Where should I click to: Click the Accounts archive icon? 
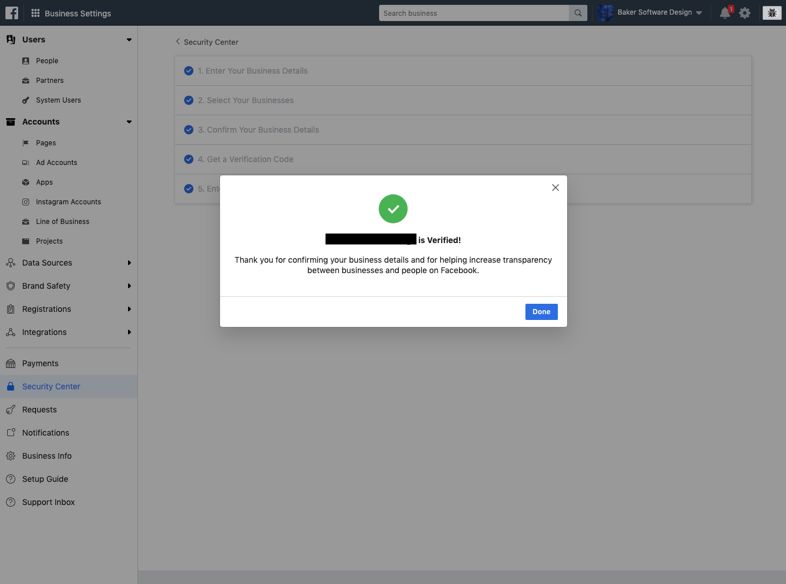point(11,122)
